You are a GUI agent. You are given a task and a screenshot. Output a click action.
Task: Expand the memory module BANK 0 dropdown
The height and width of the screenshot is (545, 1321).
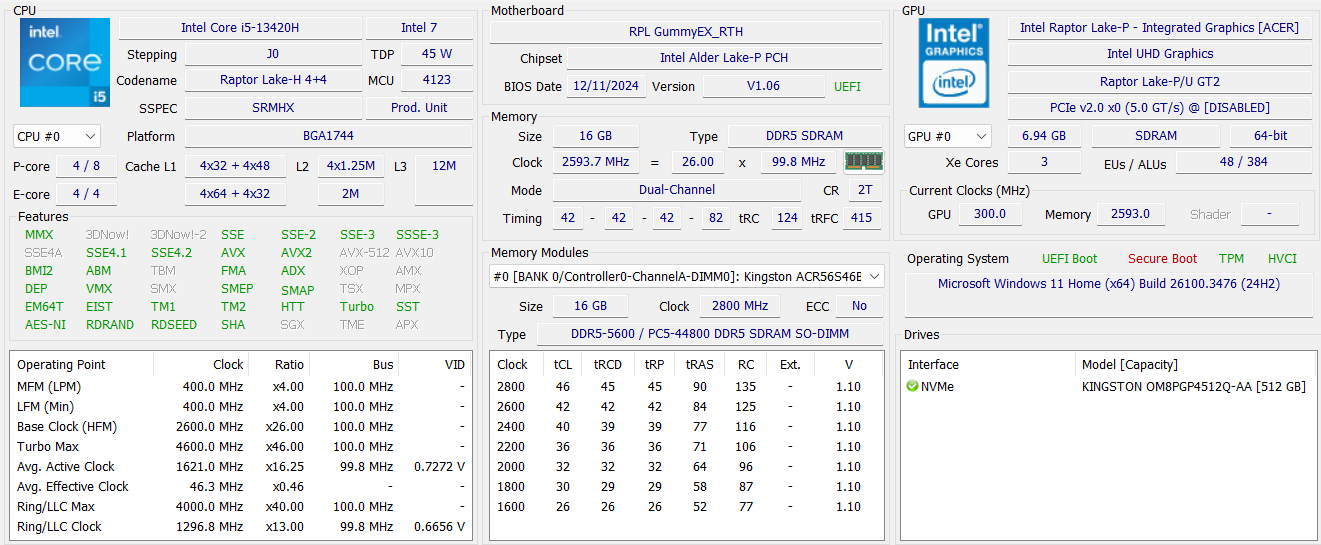[x=687, y=276]
